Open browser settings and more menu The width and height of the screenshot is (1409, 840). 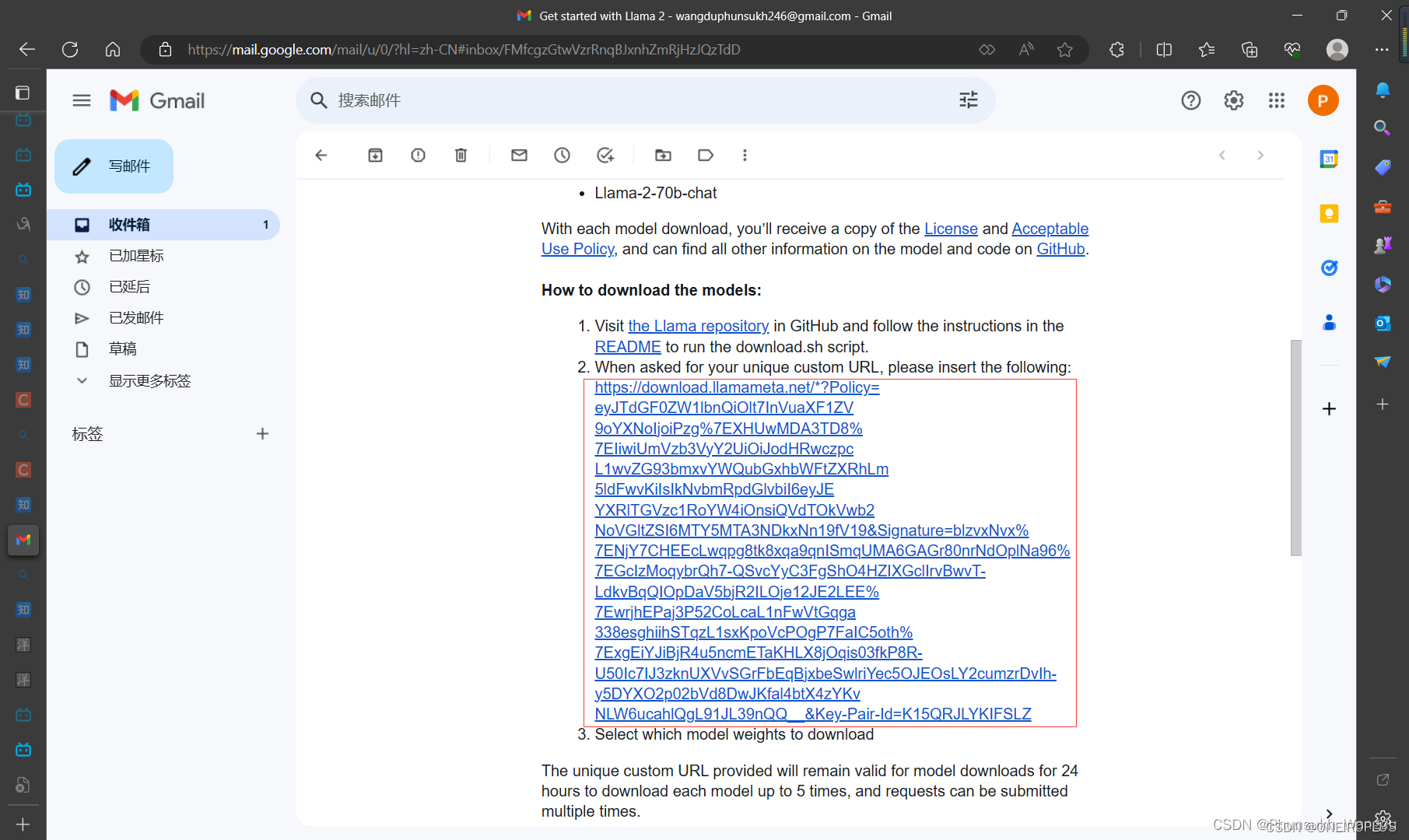pos(1382,50)
